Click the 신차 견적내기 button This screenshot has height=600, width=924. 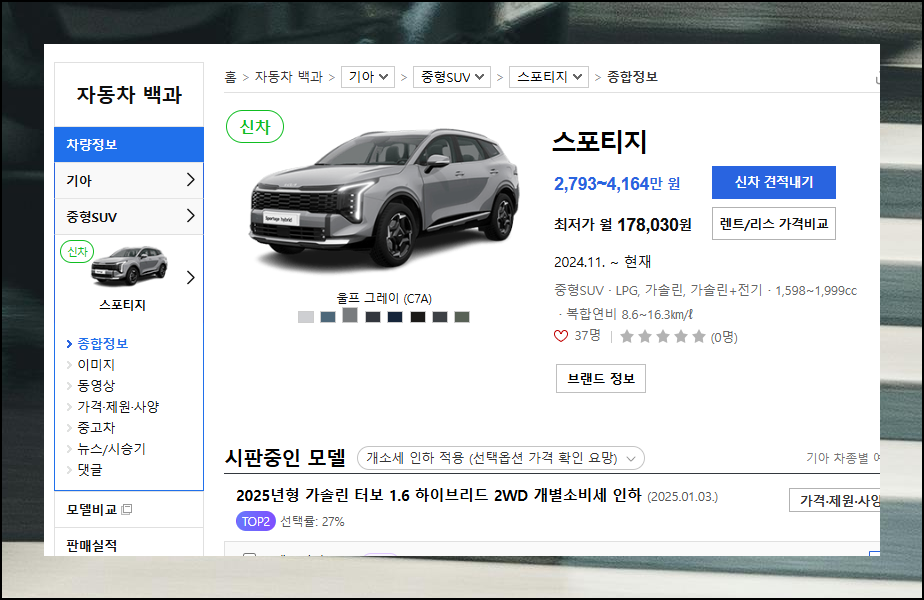(774, 182)
